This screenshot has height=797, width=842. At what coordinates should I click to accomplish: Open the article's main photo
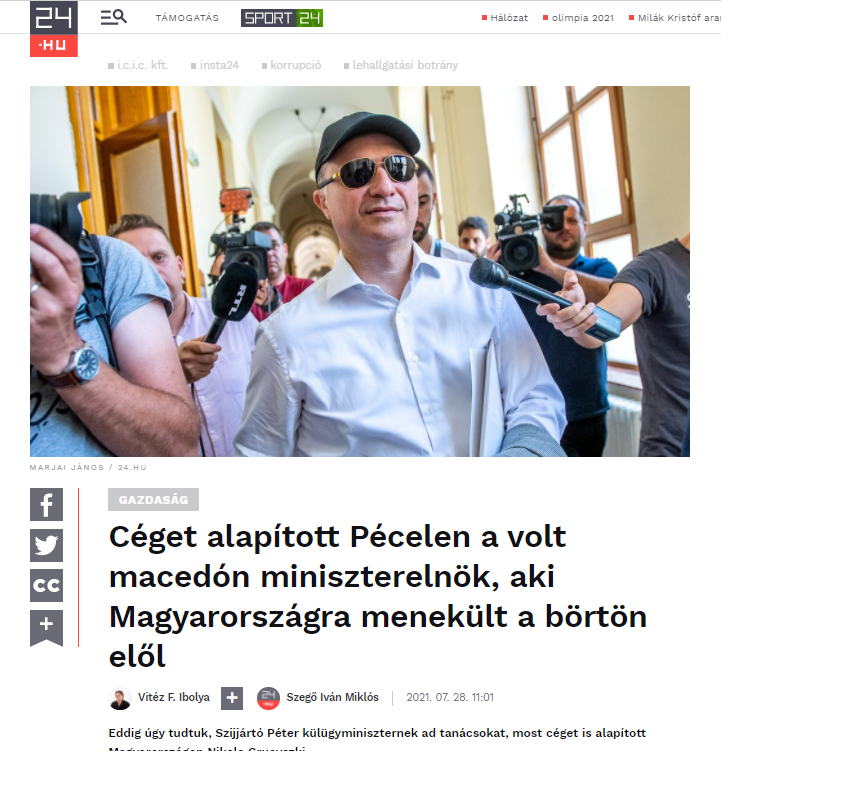pos(360,271)
